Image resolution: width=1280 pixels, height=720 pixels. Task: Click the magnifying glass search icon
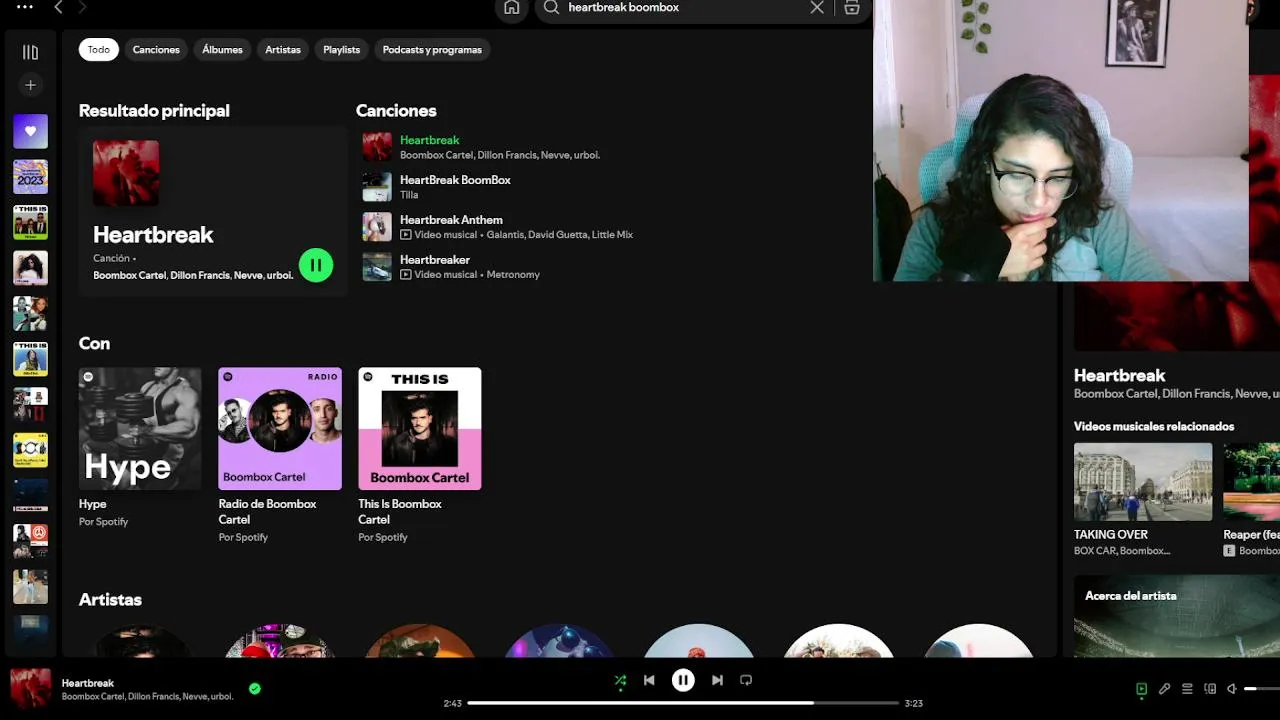[x=551, y=7]
